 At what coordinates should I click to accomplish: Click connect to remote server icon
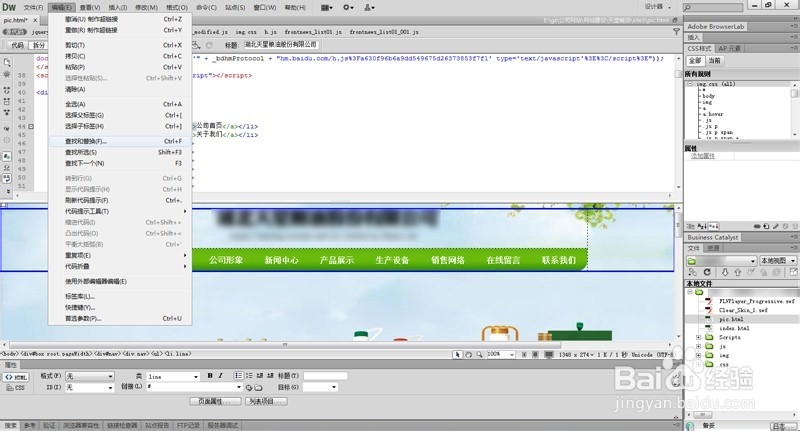tap(692, 272)
